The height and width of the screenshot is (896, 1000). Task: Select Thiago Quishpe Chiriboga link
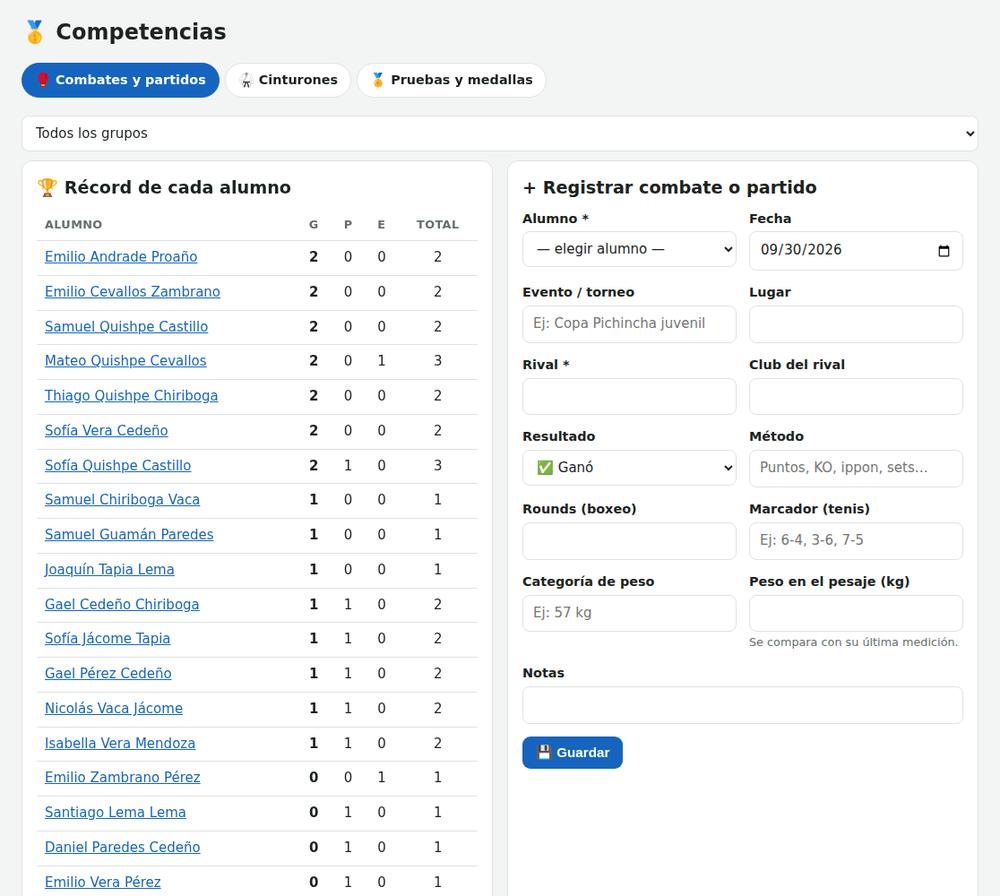point(131,395)
